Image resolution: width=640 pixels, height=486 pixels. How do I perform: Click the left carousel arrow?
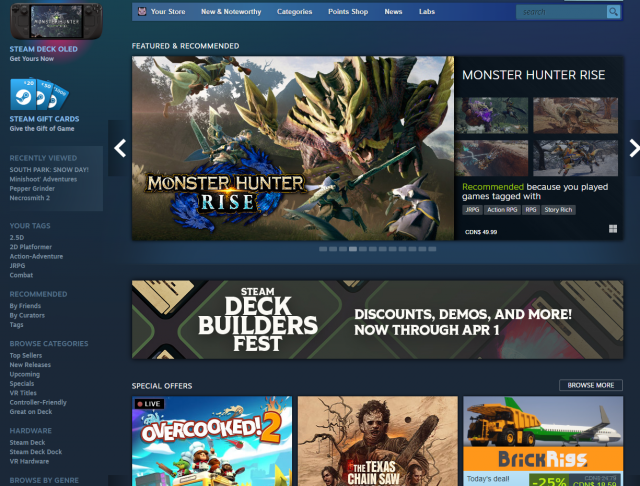(120, 148)
